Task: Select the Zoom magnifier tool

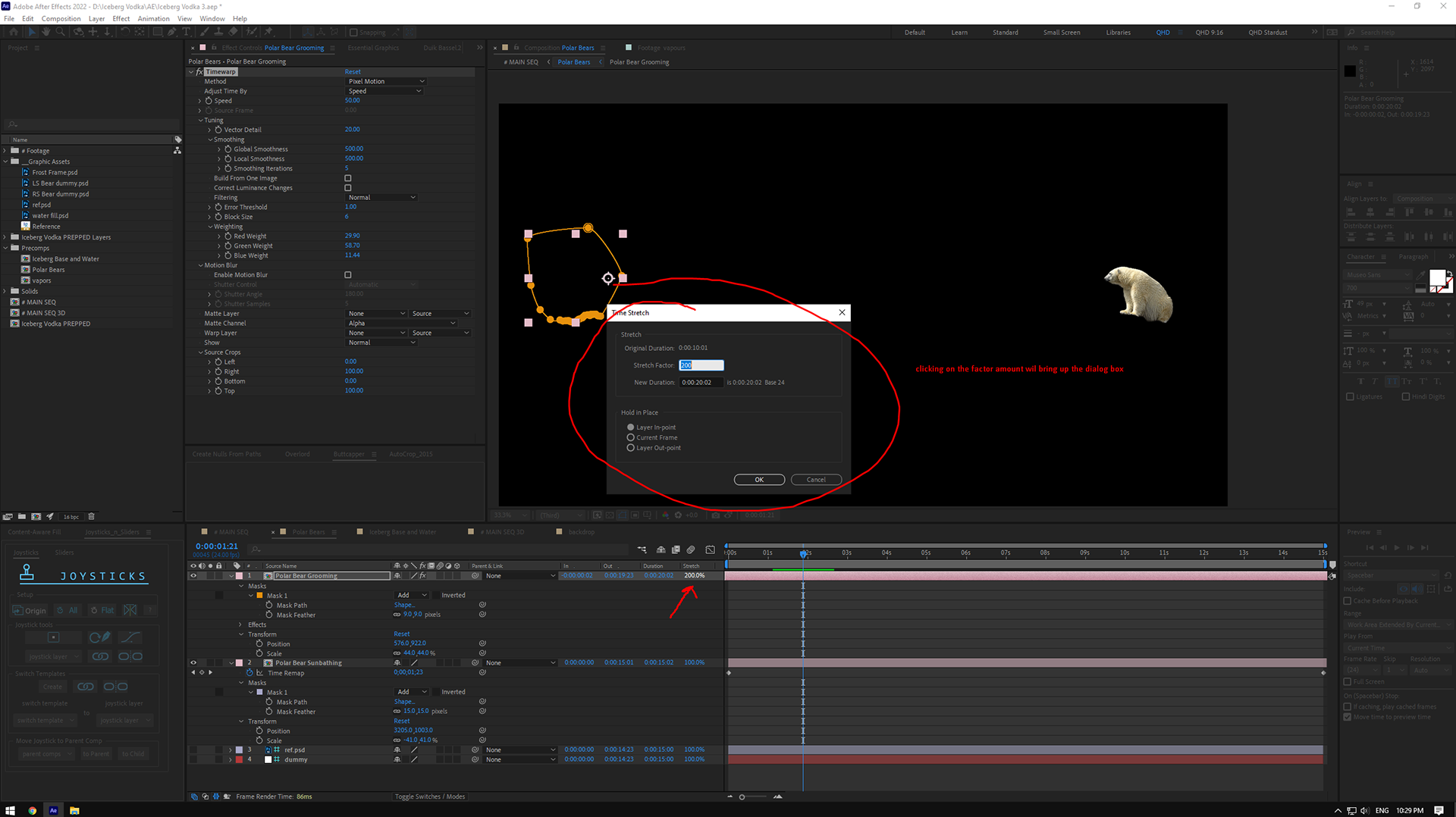Action: (60, 32)
